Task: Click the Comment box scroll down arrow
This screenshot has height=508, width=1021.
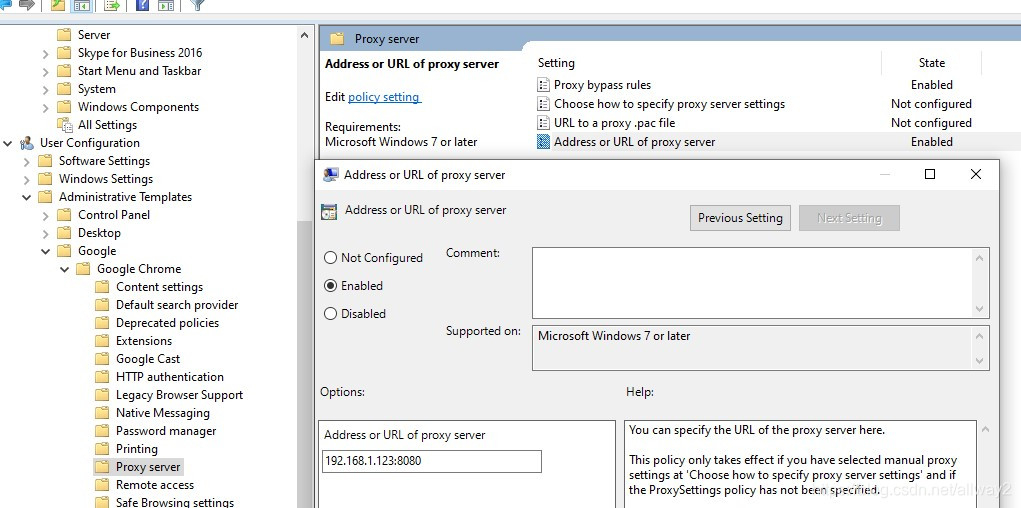Action: pyautogui.click(x=980, y=309)
